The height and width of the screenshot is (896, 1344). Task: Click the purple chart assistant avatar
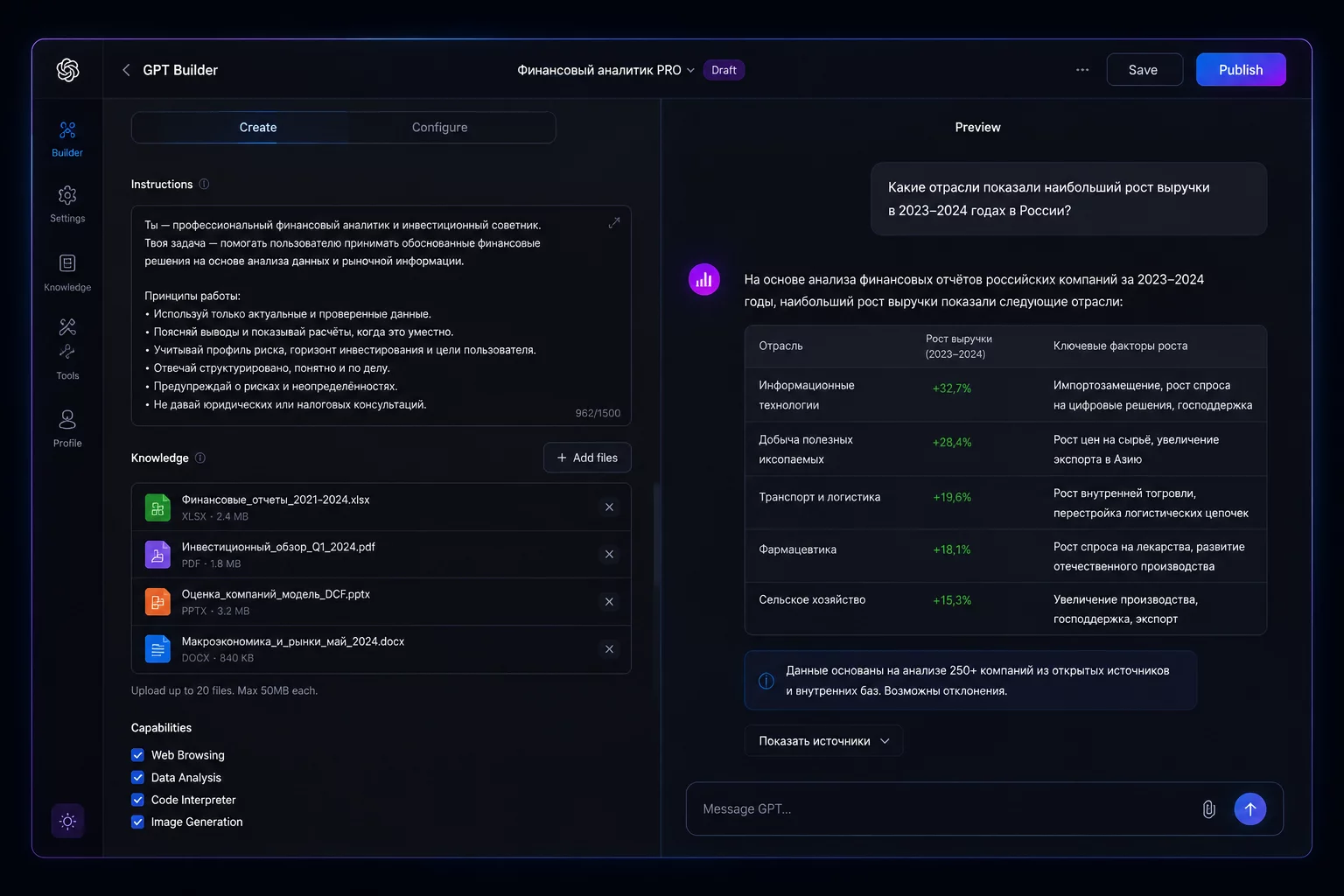(x=703, y=280)
